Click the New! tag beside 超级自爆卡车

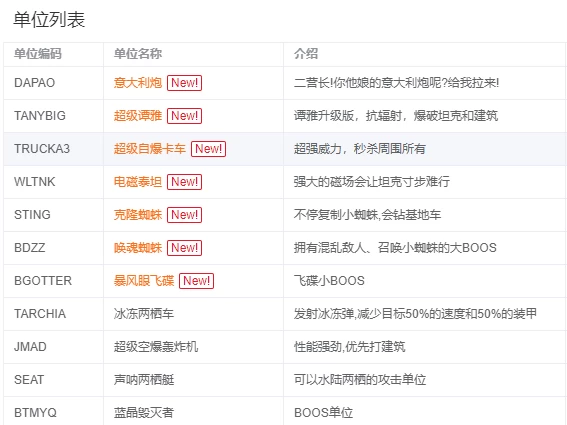(x=208, y=149)
